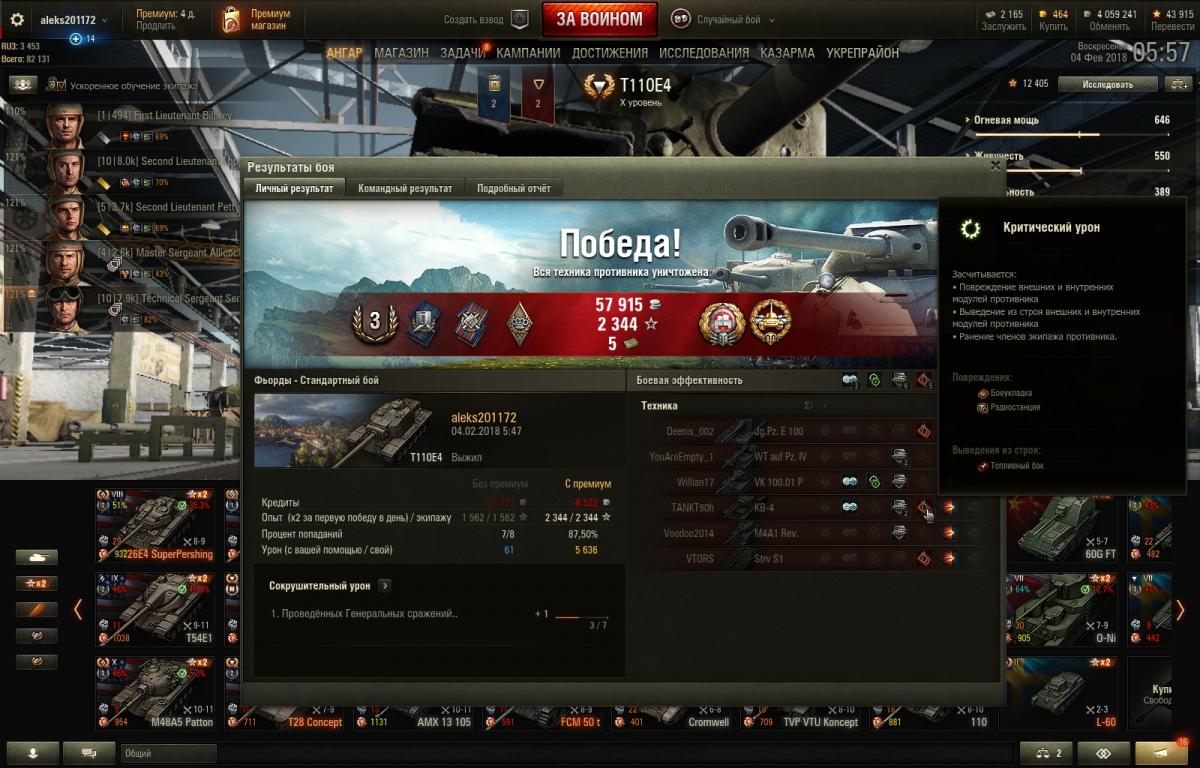Click the critical damage icon for TANKT90h
The image size is (1200, 768).
click(924, 507)
